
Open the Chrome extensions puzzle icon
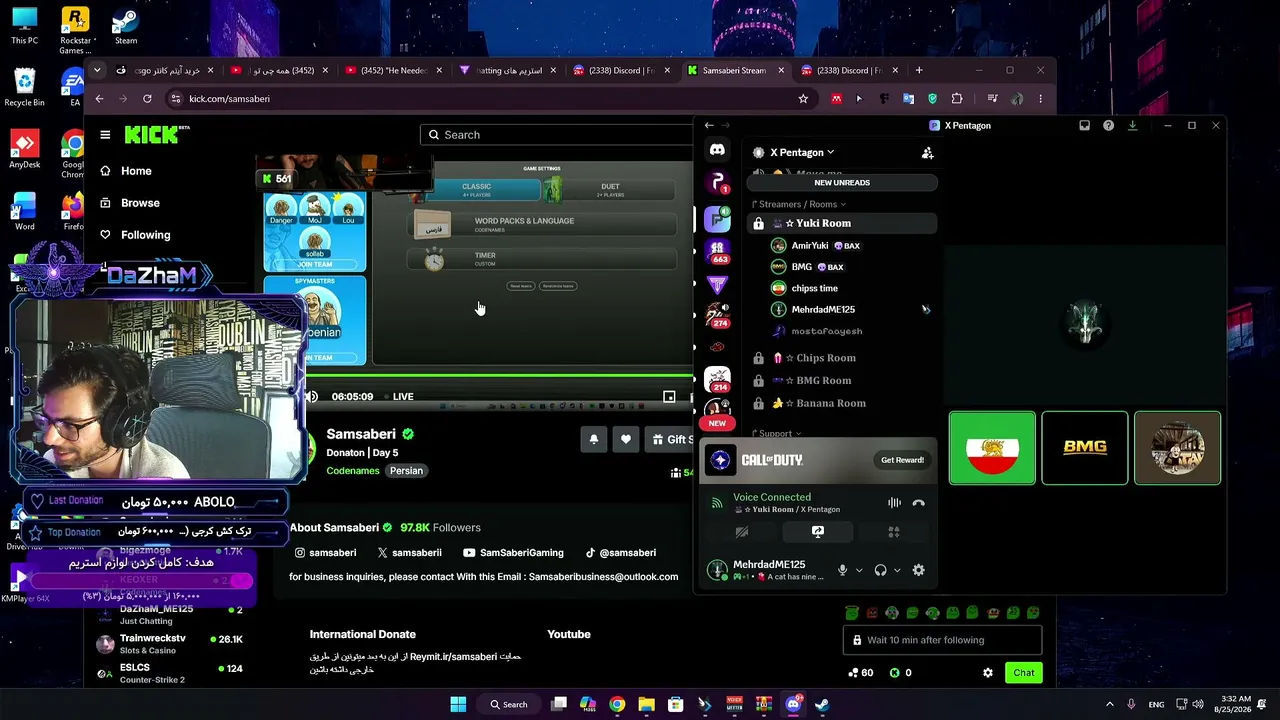957,99
